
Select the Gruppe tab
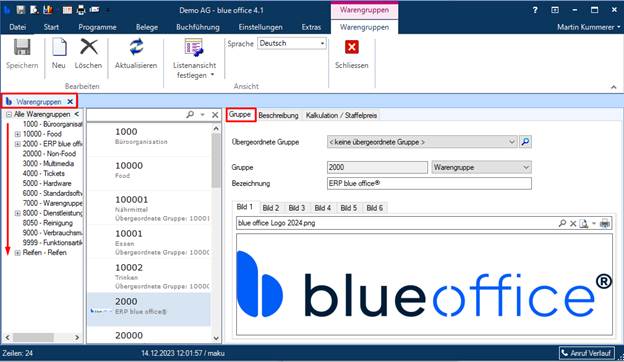pos(240,115)
